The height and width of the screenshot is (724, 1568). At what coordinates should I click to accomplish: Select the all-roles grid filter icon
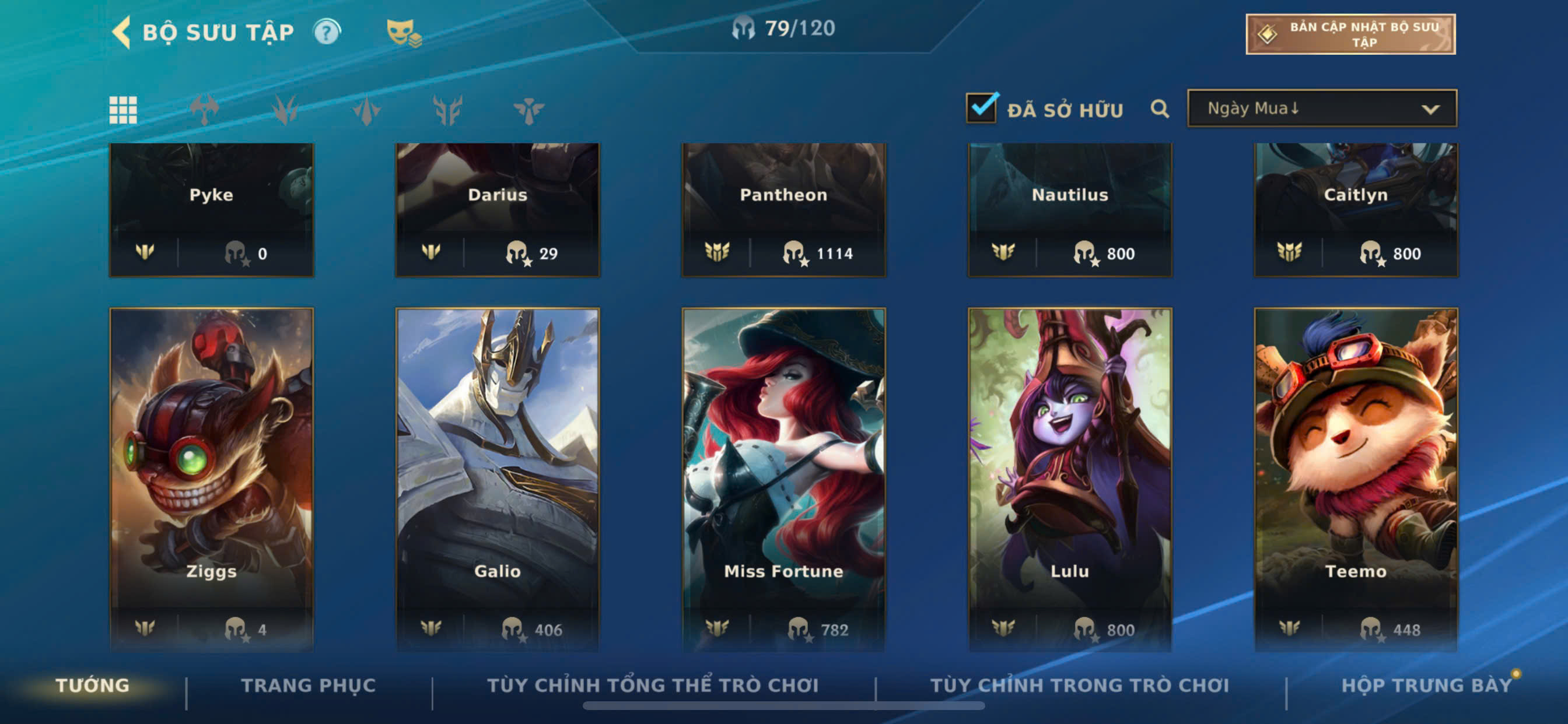[x=123, y=110]
